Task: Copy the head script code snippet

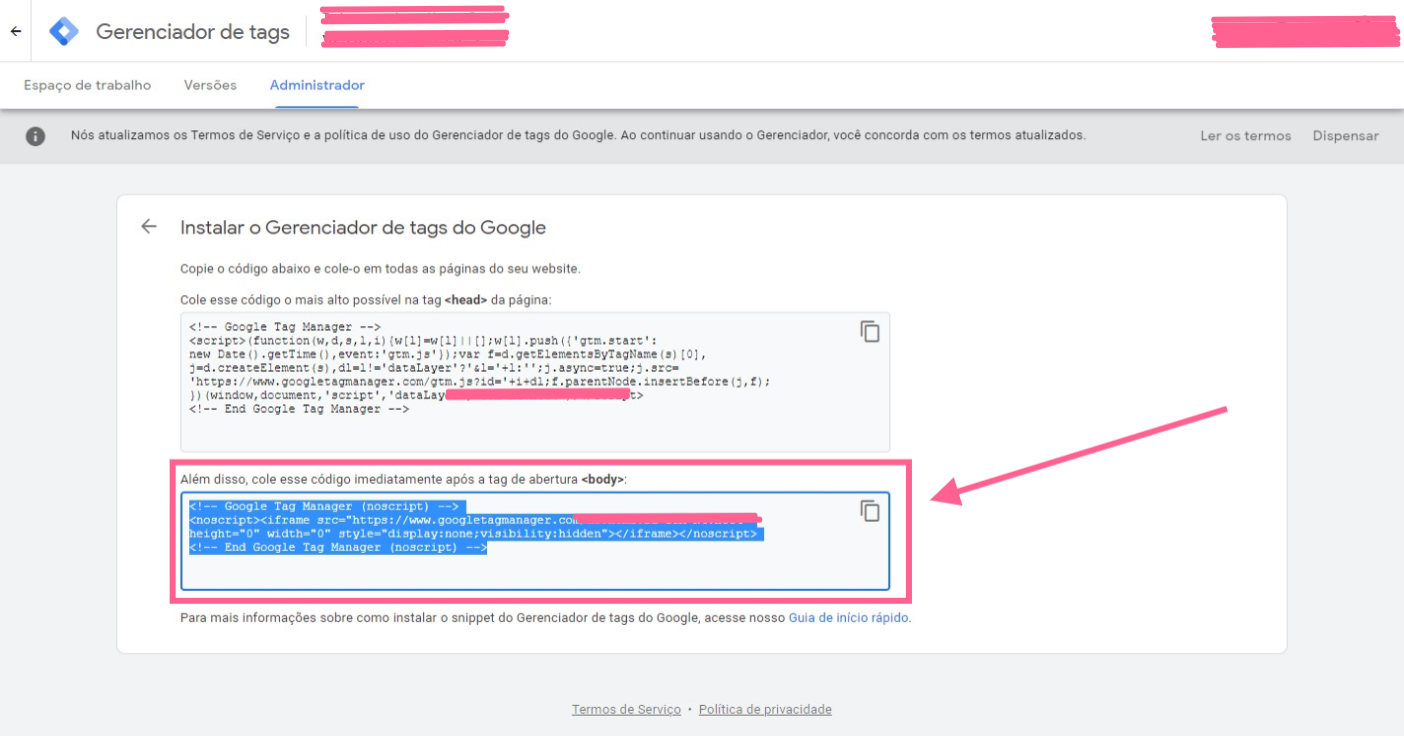Action: tap(870, 332)
